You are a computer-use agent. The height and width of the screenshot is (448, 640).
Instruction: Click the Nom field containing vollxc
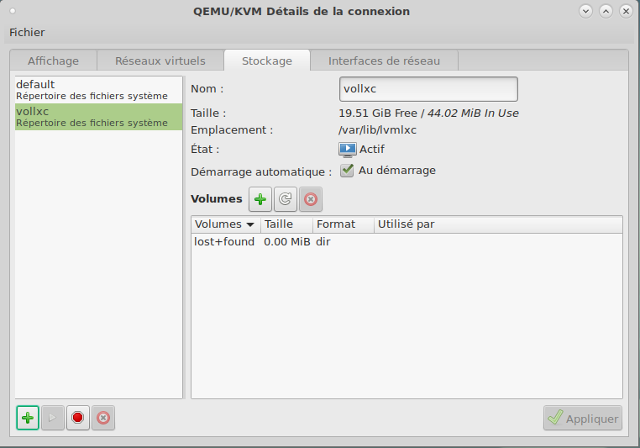pos(428,89)
